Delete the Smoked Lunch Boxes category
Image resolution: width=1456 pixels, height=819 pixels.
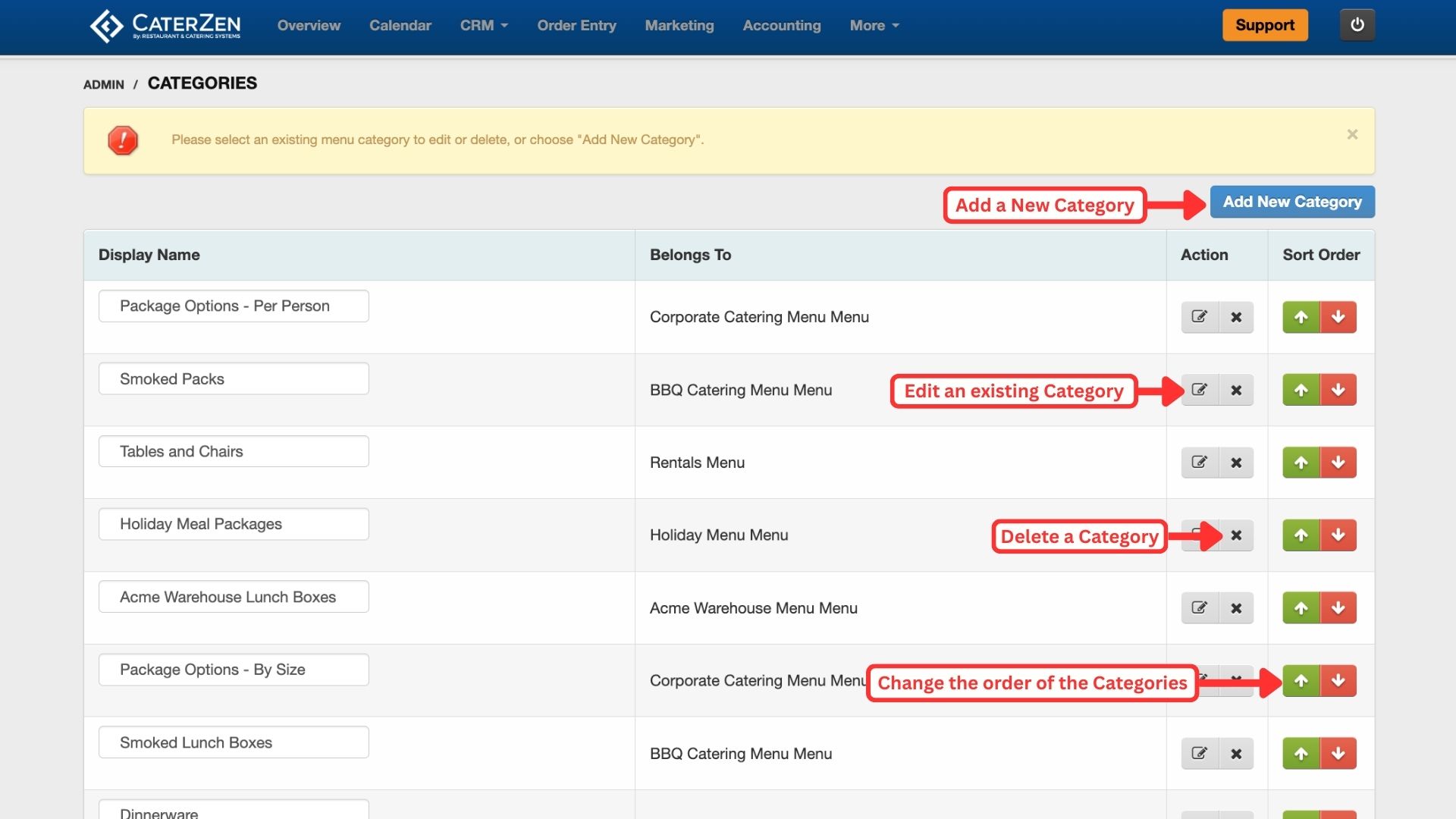click(x=1236, y=754)
